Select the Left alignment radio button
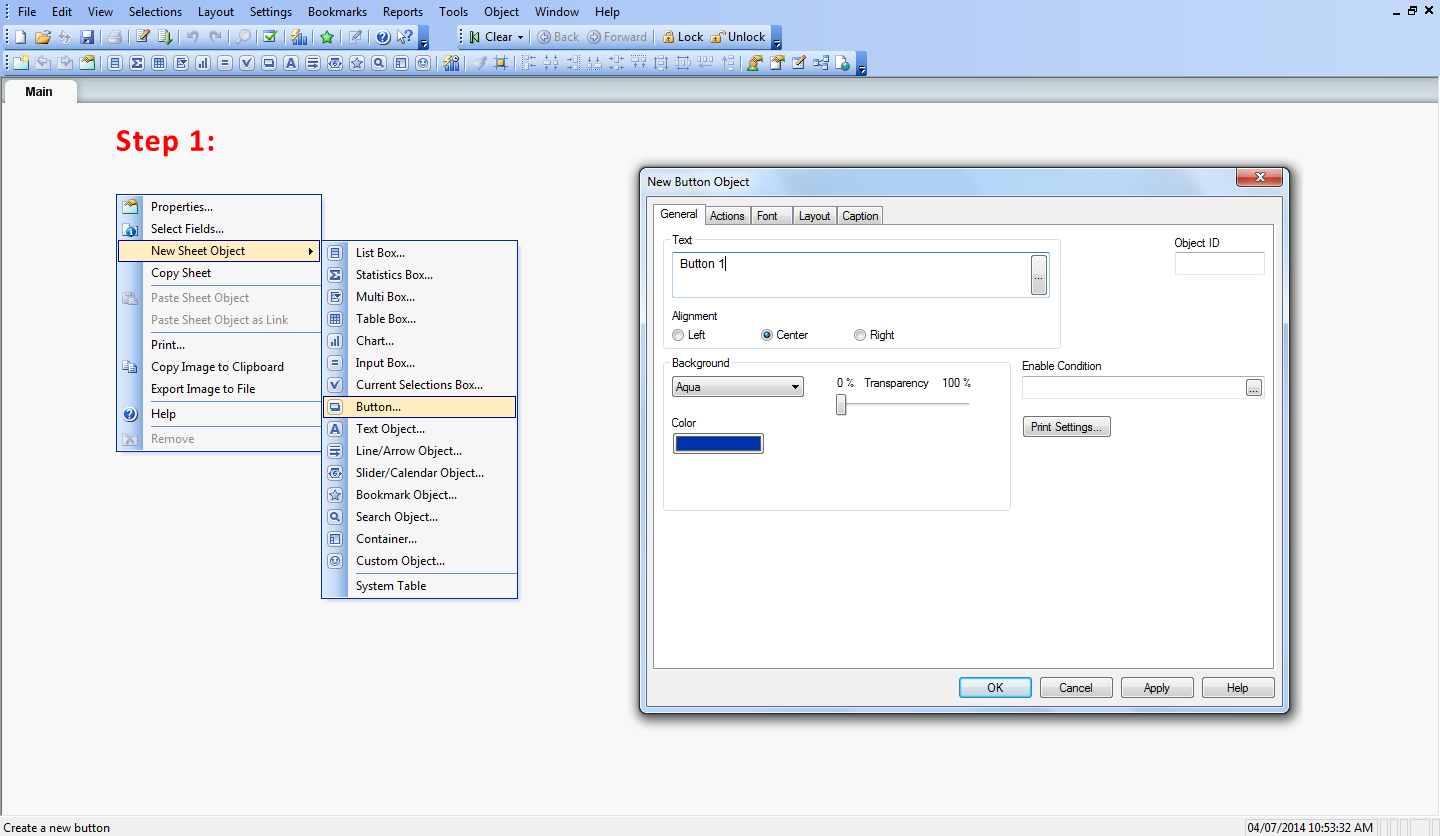Viewport: 1440px width, 836px height. pos(679,335)
